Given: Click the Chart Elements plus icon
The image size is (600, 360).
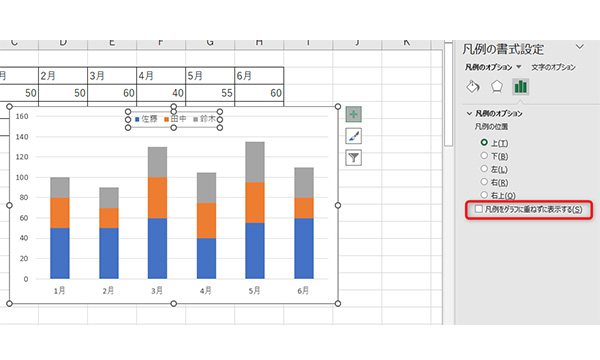Looking at the screenshot, I should click(353, 114).
